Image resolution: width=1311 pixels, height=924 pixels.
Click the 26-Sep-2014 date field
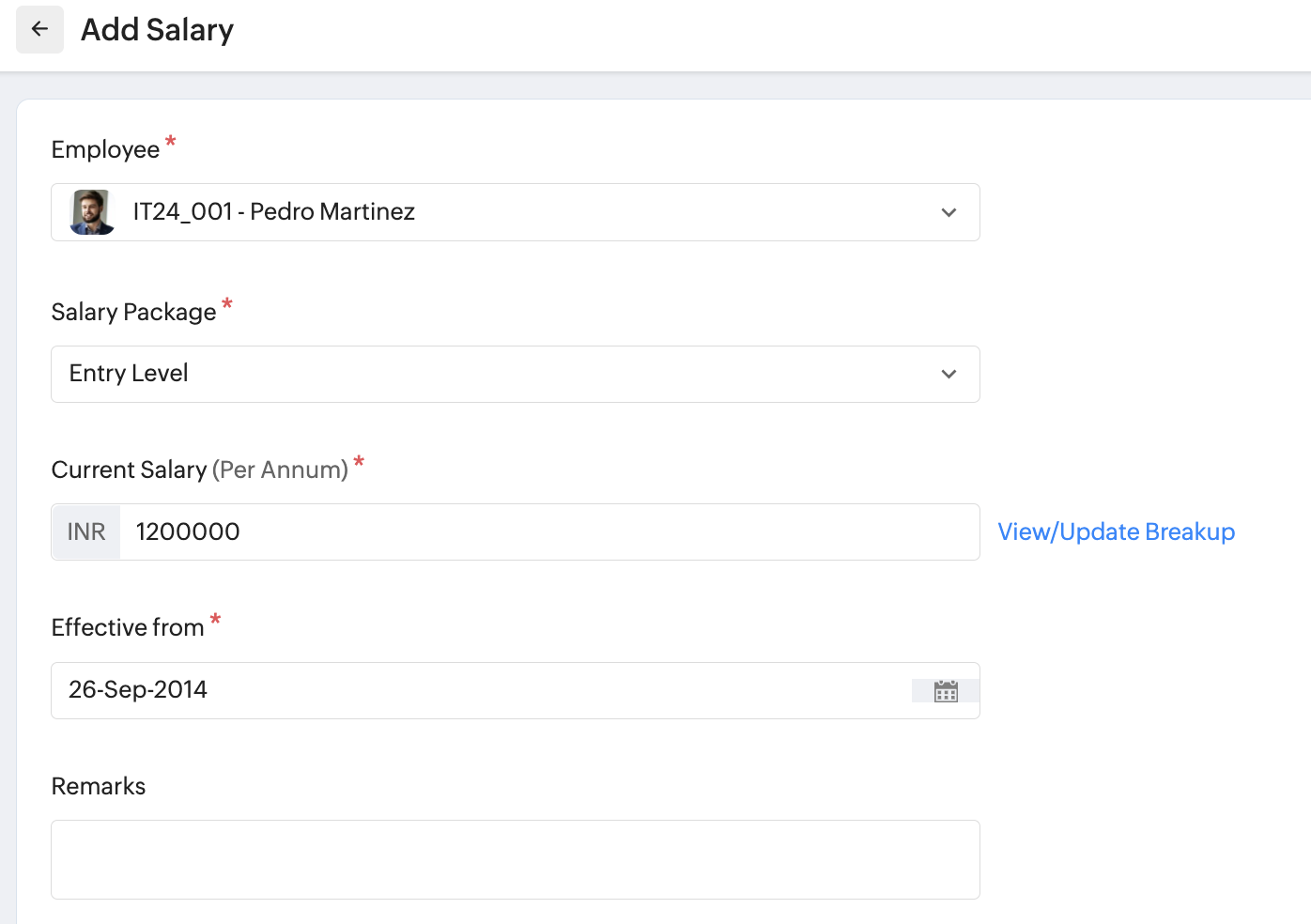470,690
